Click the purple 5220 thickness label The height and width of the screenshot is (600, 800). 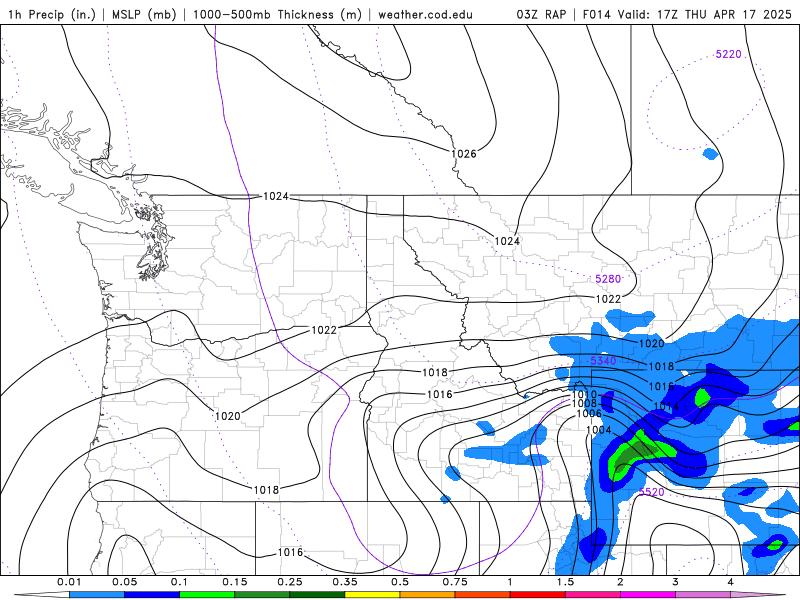pyautogui.click(x=729, y=54)
